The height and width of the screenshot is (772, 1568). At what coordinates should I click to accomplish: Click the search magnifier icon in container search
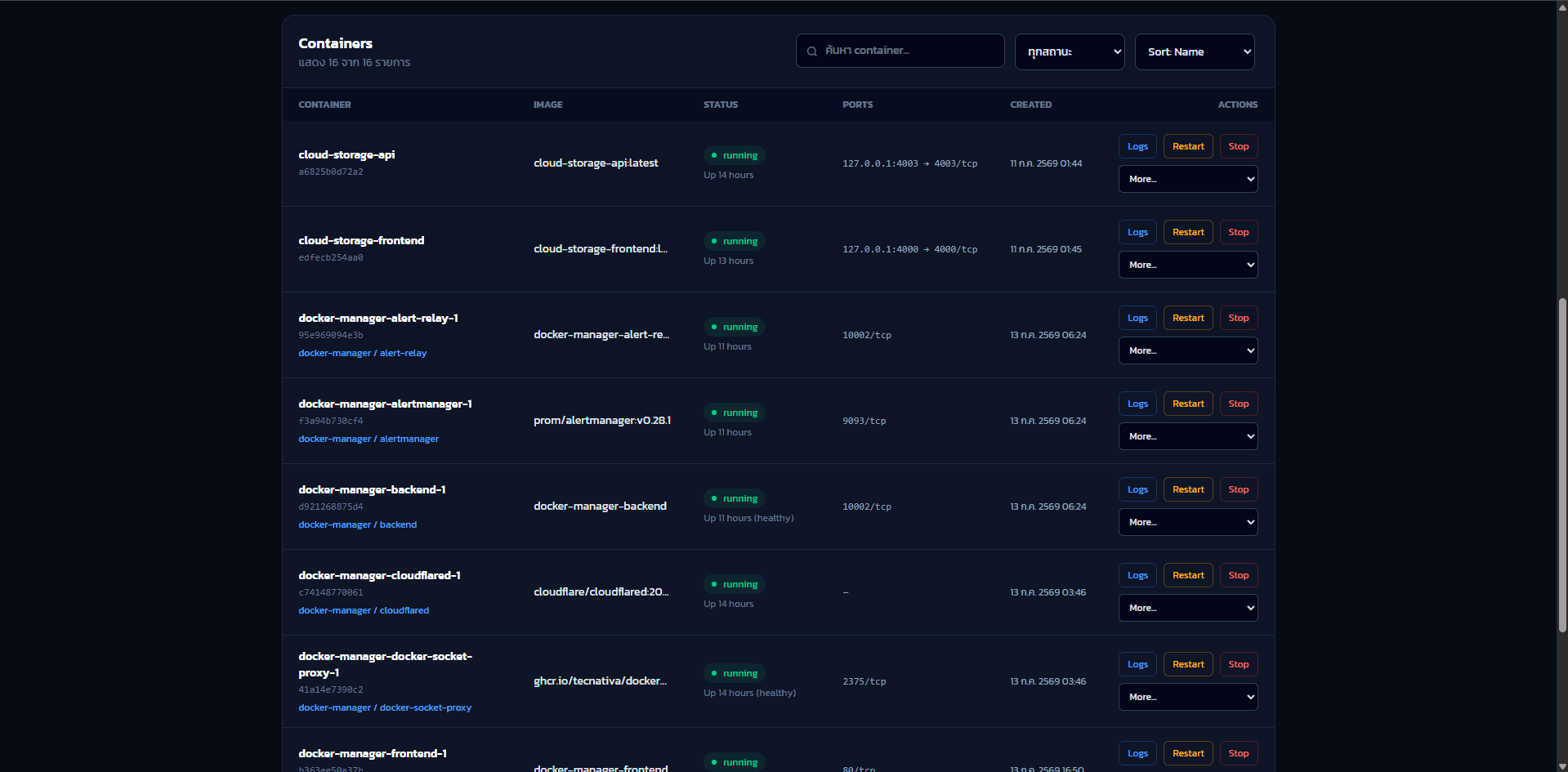pyautogui.click(x=812, y=51)
